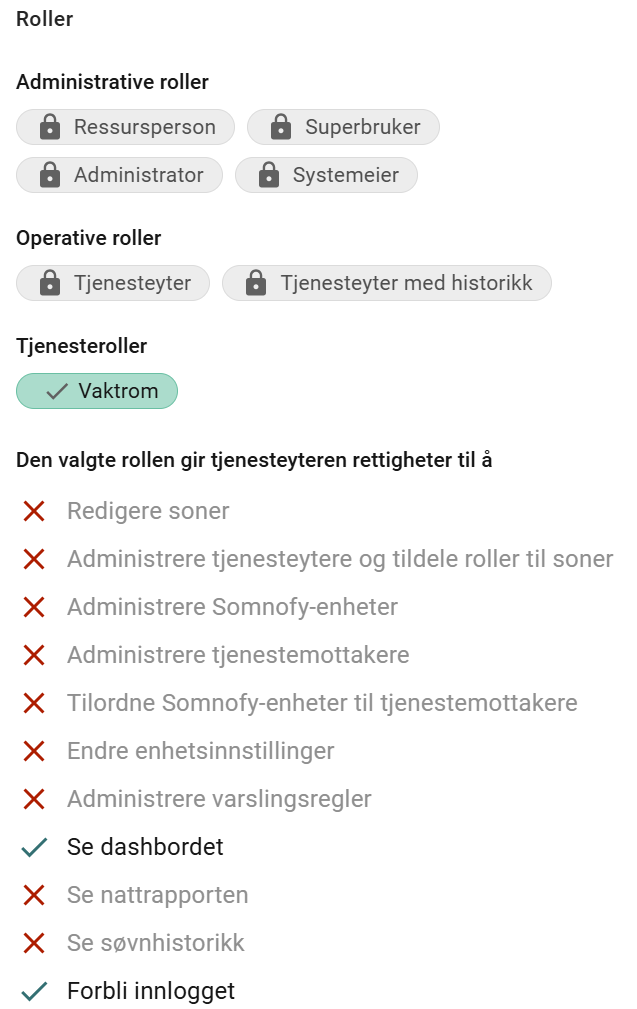Click the lock icon beside Systemeier
The width and height of the screenshot is (637, 1009).
tap(268, 175)
